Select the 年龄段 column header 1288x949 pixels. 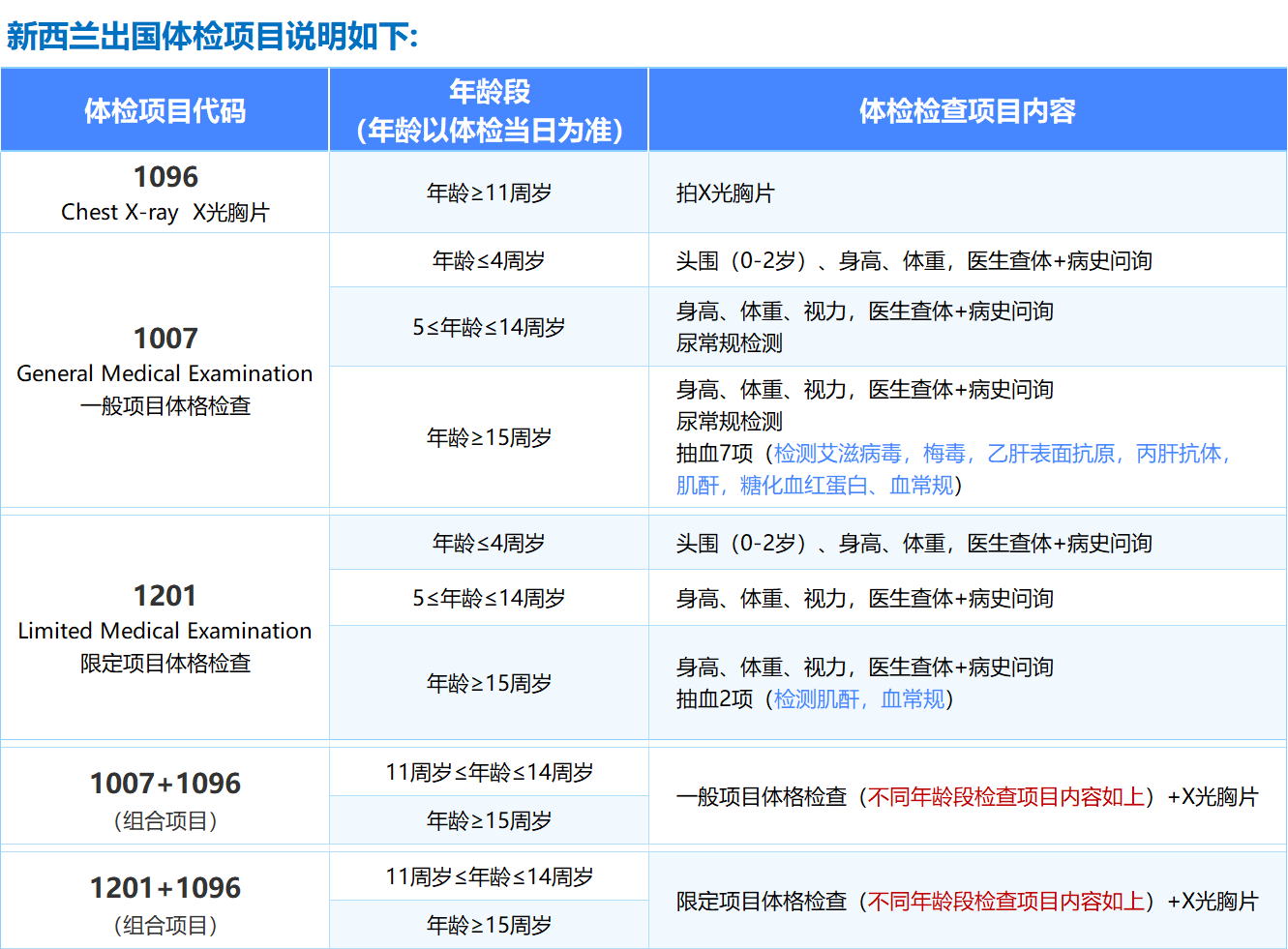[489, 109]
